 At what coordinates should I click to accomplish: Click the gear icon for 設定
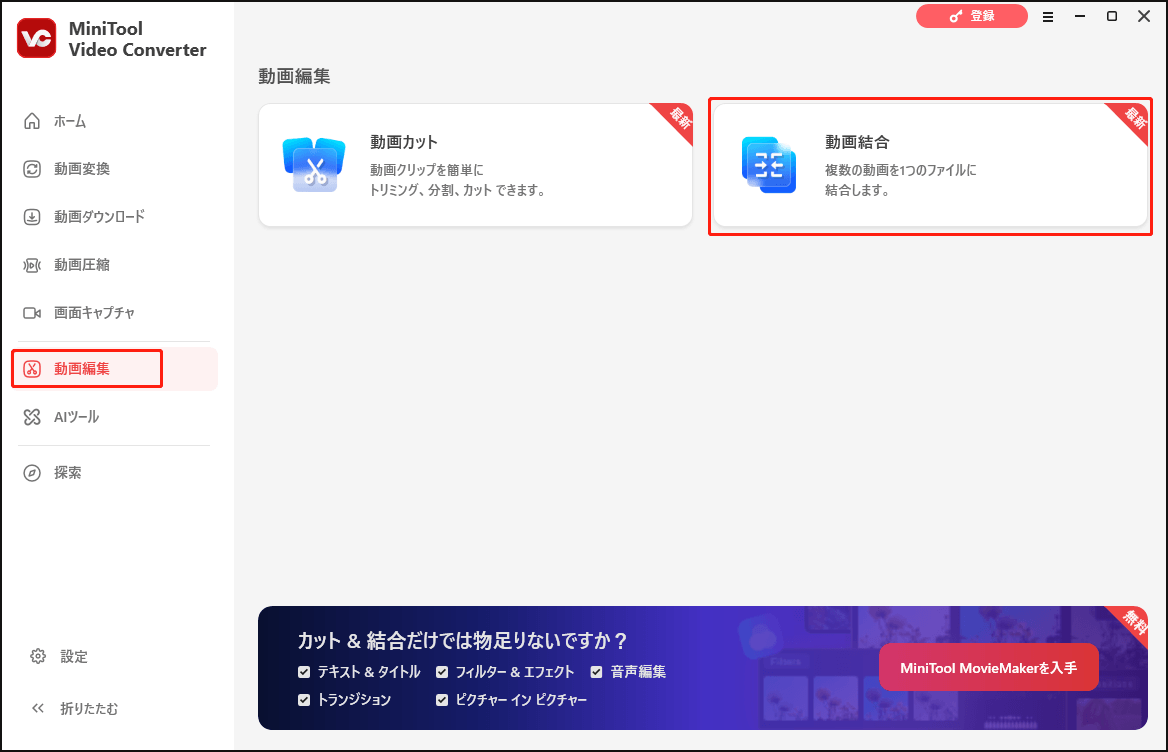[x=38, y=656]
